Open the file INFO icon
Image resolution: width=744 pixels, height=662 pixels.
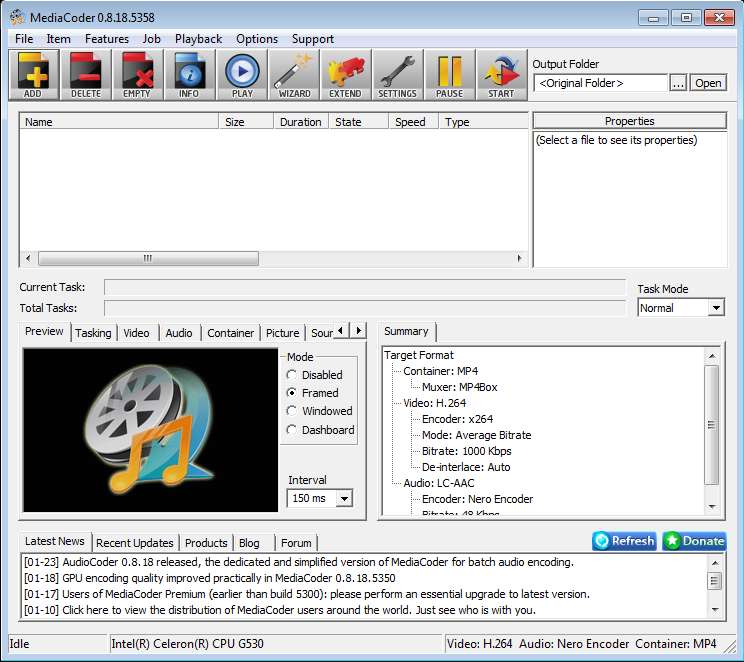click(x=189, y=75)
